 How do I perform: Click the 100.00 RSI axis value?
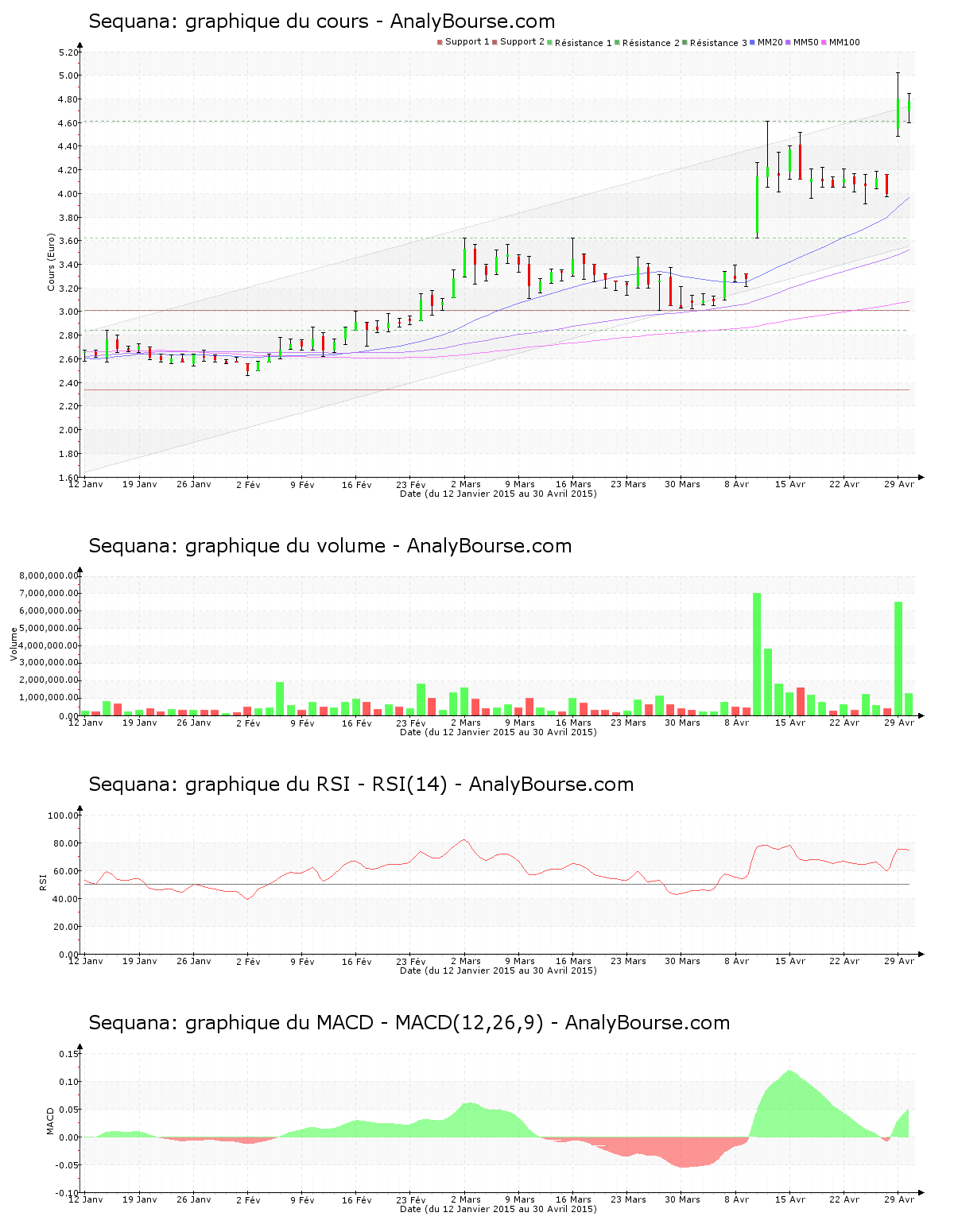[64, 816]
